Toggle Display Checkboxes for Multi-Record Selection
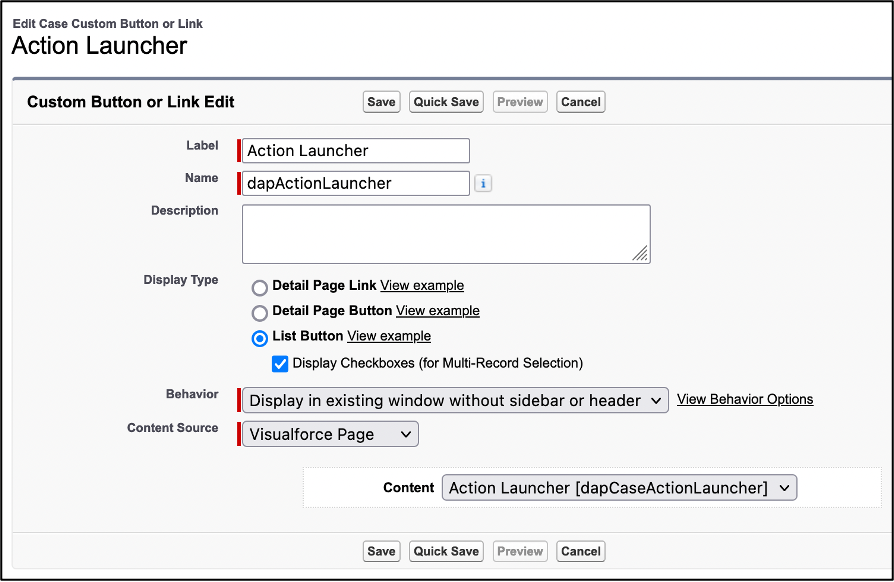 pos(280,364)
